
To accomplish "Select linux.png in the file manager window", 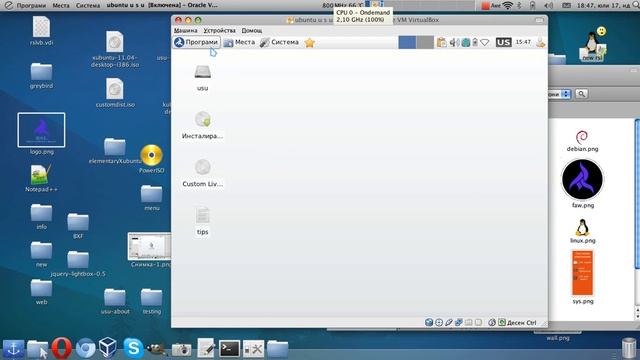I will coord(582,231).
